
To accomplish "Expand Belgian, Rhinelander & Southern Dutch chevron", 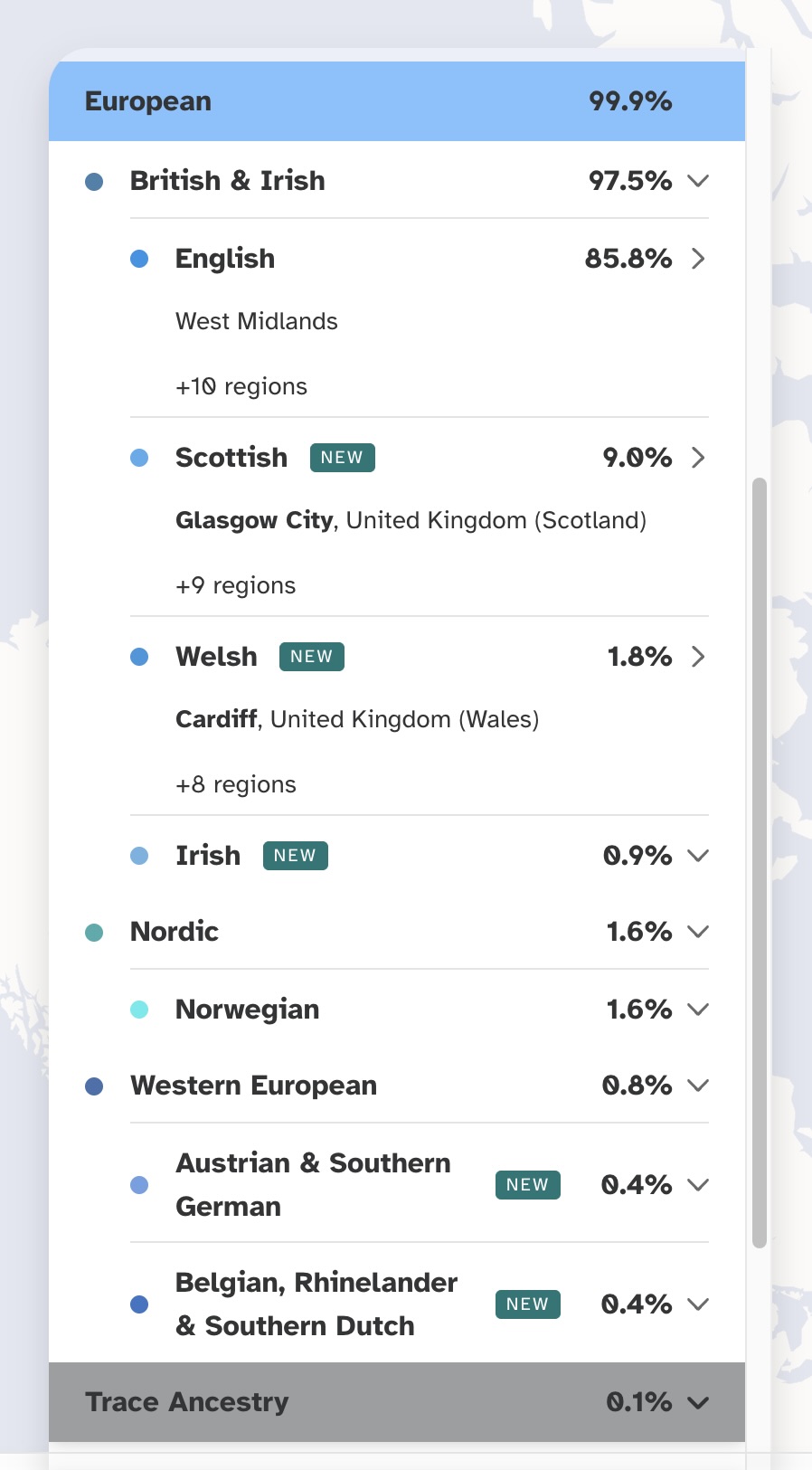I will click(697, 1304).
